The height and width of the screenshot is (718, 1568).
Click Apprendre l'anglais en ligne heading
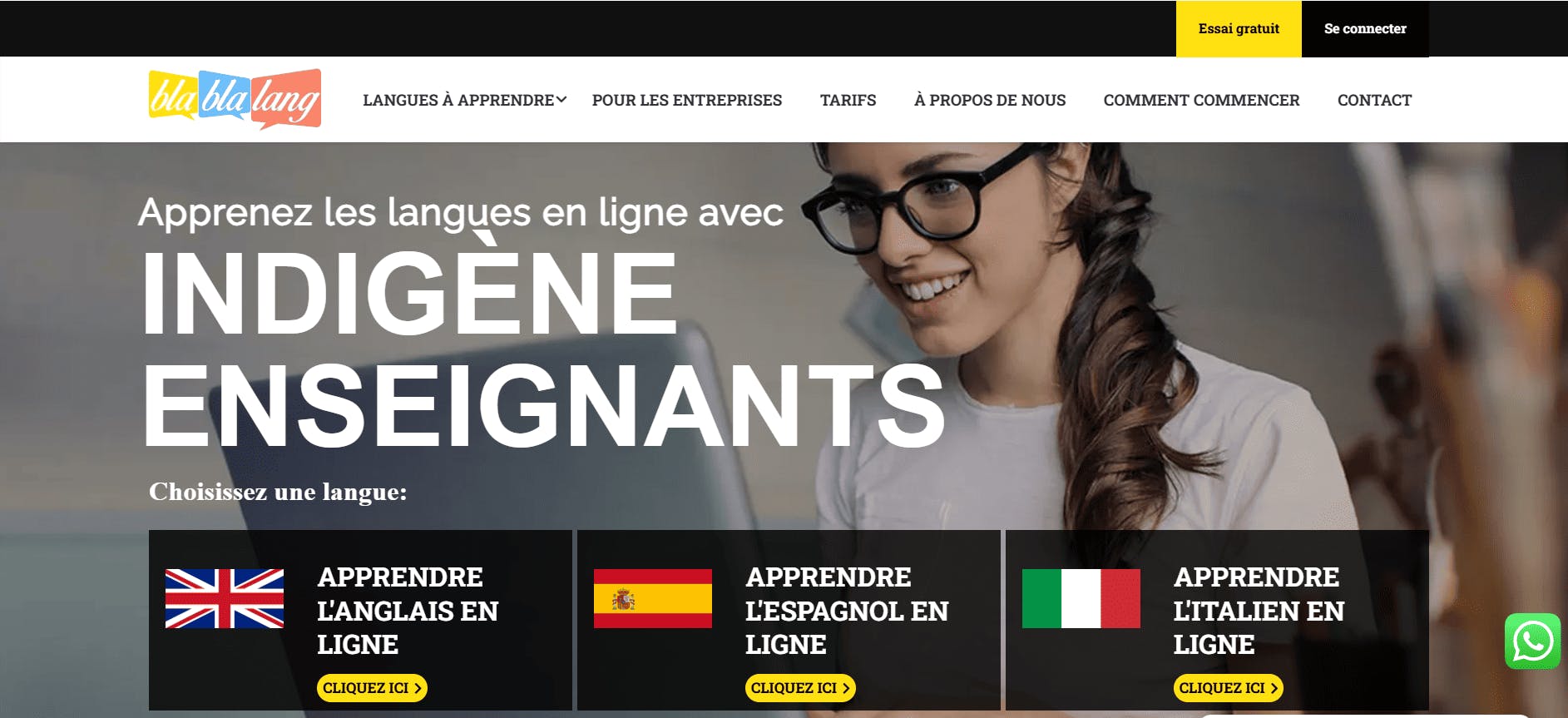408,611
